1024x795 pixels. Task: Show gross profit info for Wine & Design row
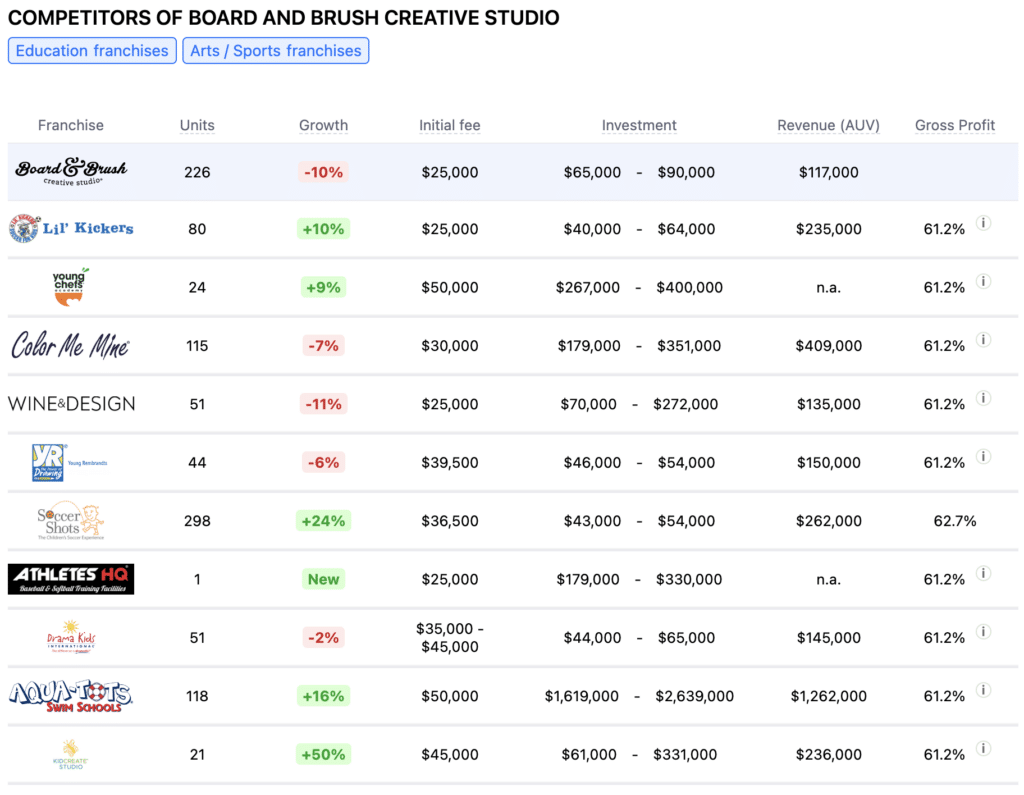(x=984, y=398)
